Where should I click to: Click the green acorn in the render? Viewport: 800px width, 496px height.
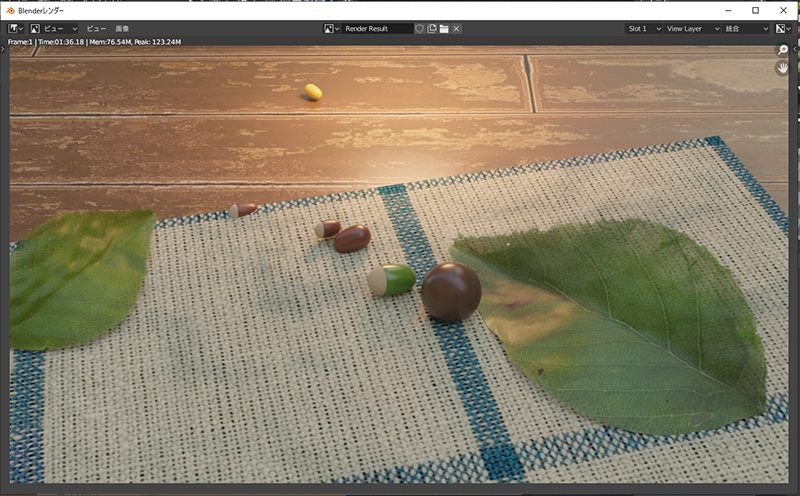[x=392, y=280]
